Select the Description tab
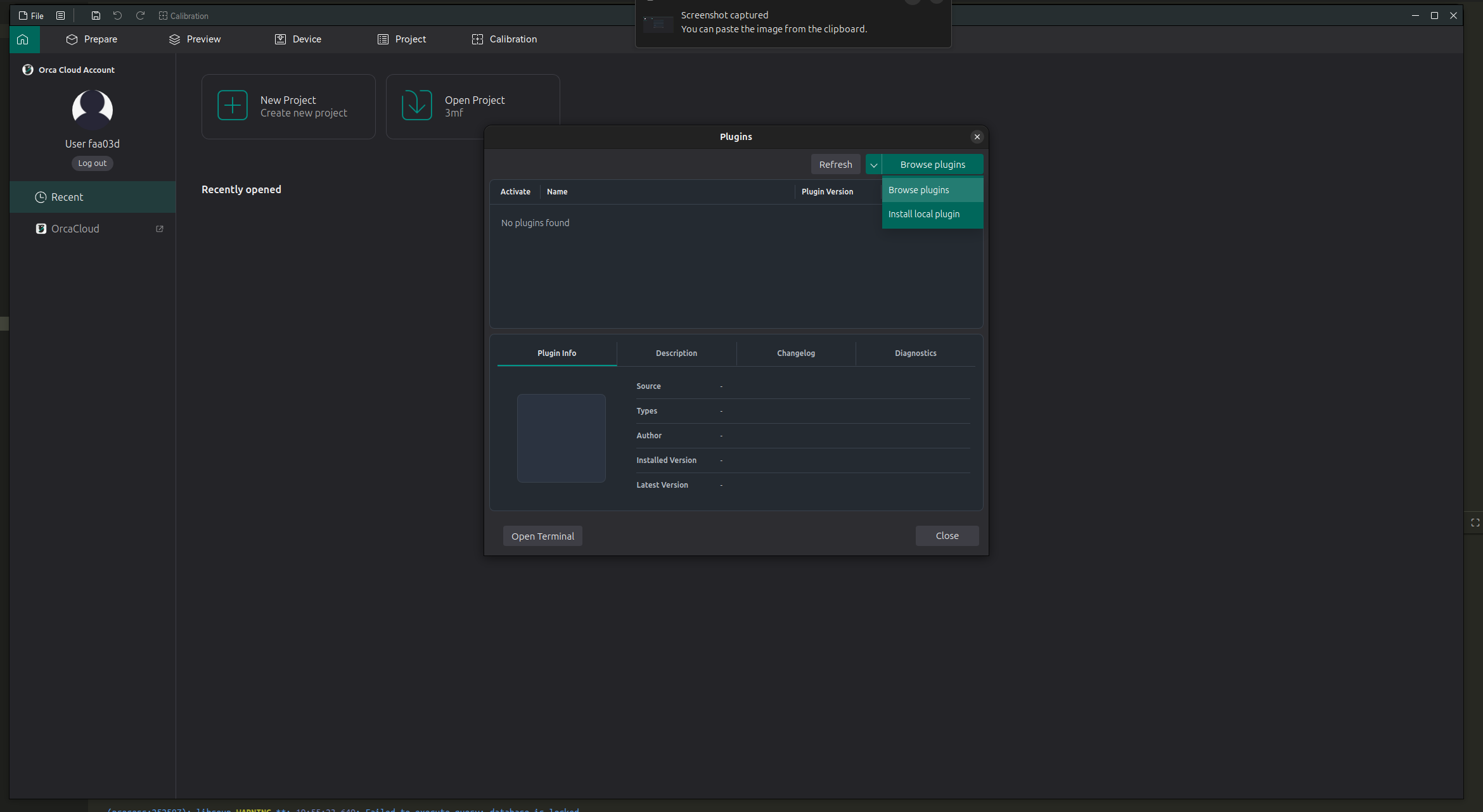 (676, 353)
